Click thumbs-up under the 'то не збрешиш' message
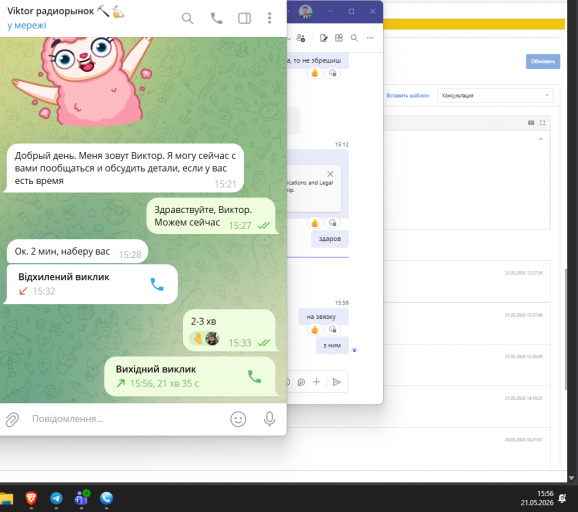This screenshot has width=578, height=512. pyautogui.click(x=315, y=73)
